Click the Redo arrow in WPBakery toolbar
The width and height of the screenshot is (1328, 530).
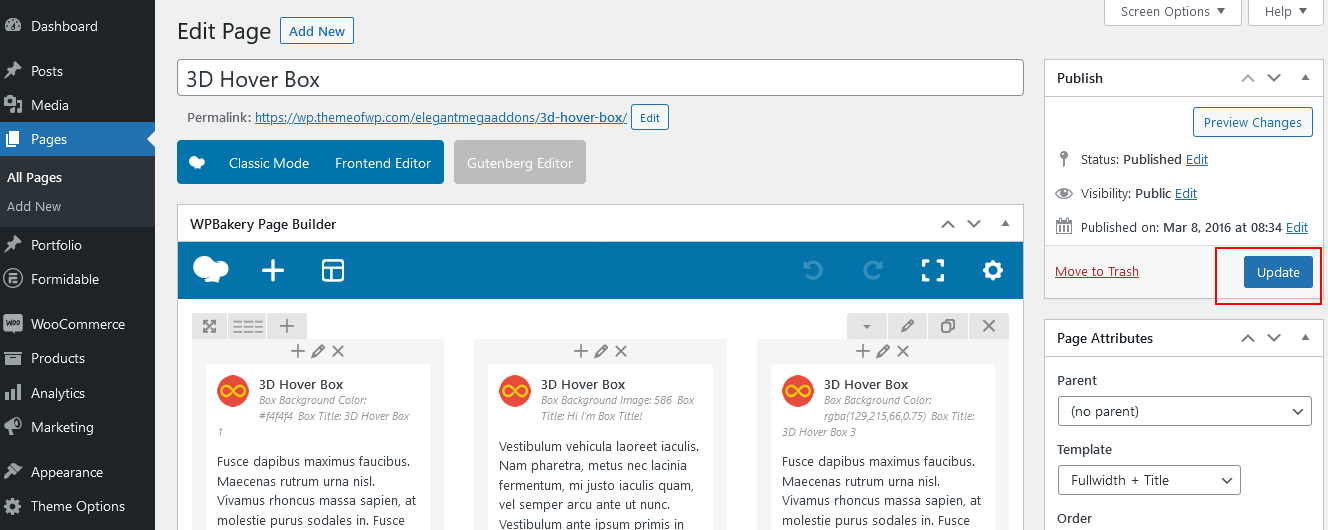[x=872, y=270]
